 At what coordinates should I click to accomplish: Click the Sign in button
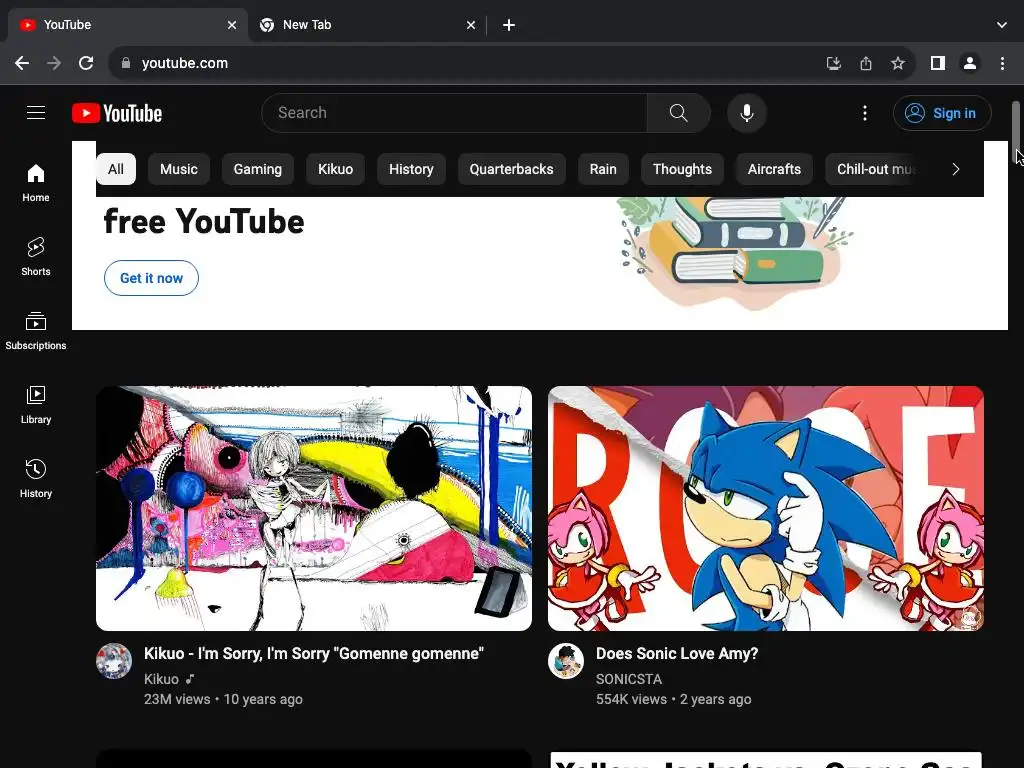942,113
